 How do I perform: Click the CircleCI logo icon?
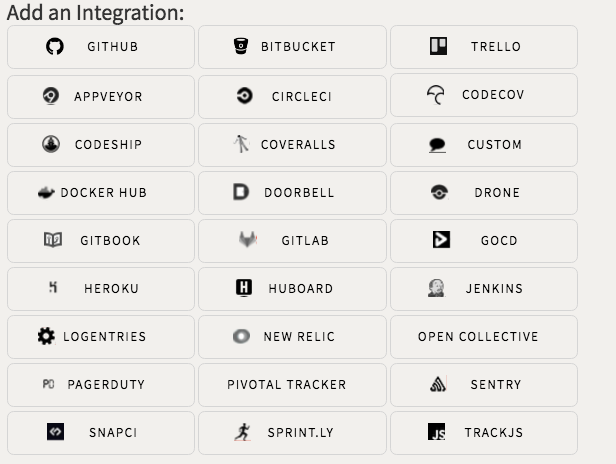coord(244,96)
